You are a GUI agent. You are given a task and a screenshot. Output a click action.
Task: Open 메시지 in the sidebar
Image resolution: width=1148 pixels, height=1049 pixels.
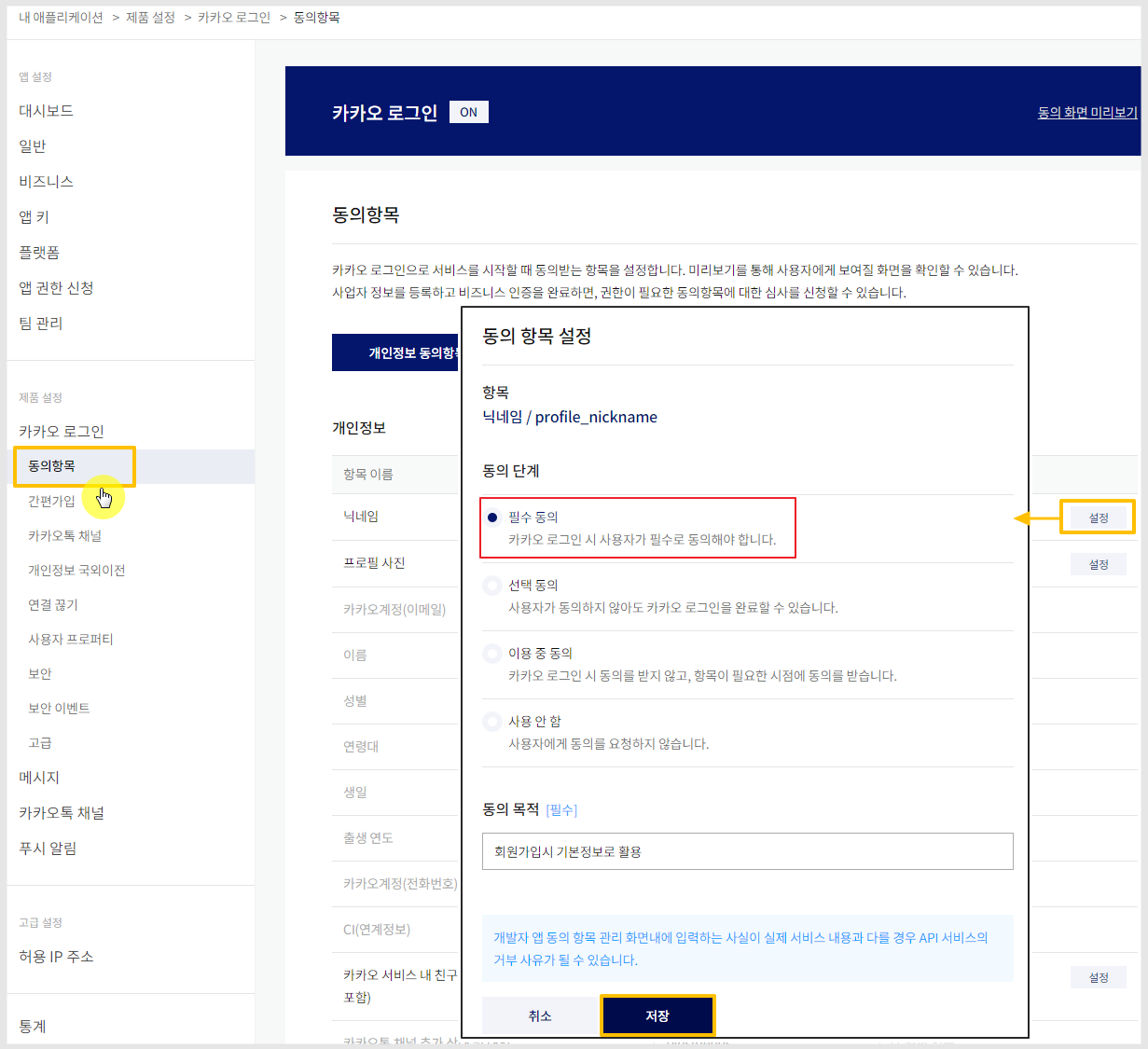pyautogui.click(x=39, y=778)
